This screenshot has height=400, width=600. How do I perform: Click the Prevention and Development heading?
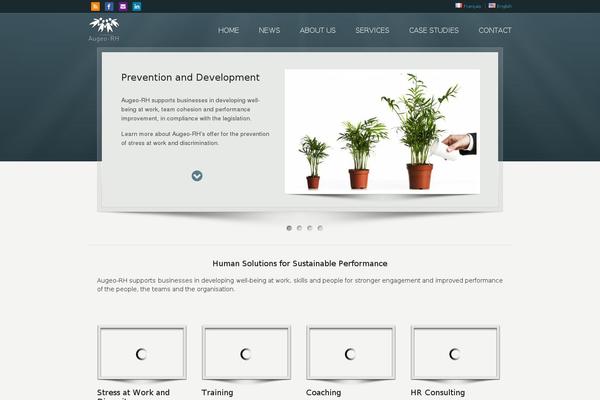coord(190,77)
